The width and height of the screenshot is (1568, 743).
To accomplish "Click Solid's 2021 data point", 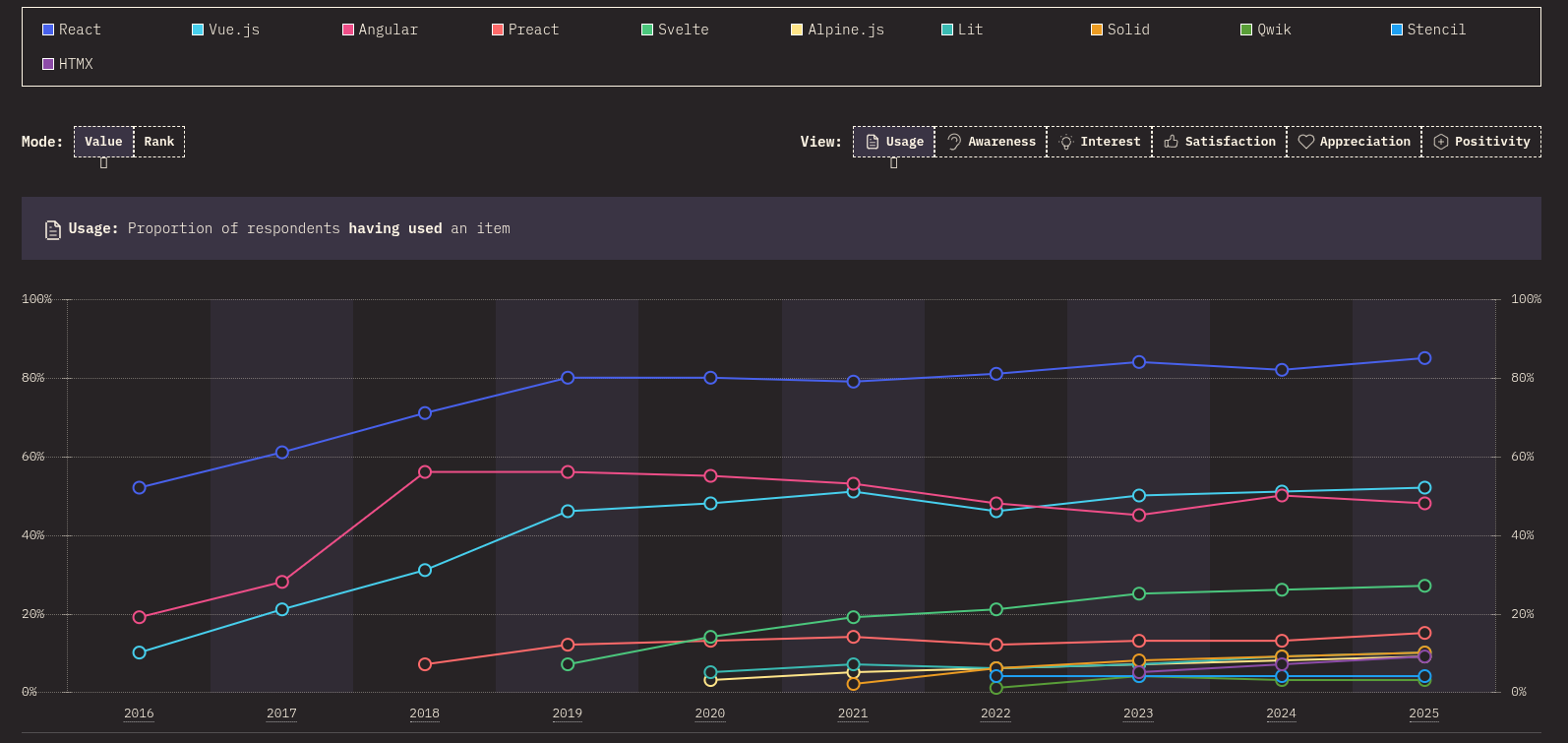I will coord(853,684).
